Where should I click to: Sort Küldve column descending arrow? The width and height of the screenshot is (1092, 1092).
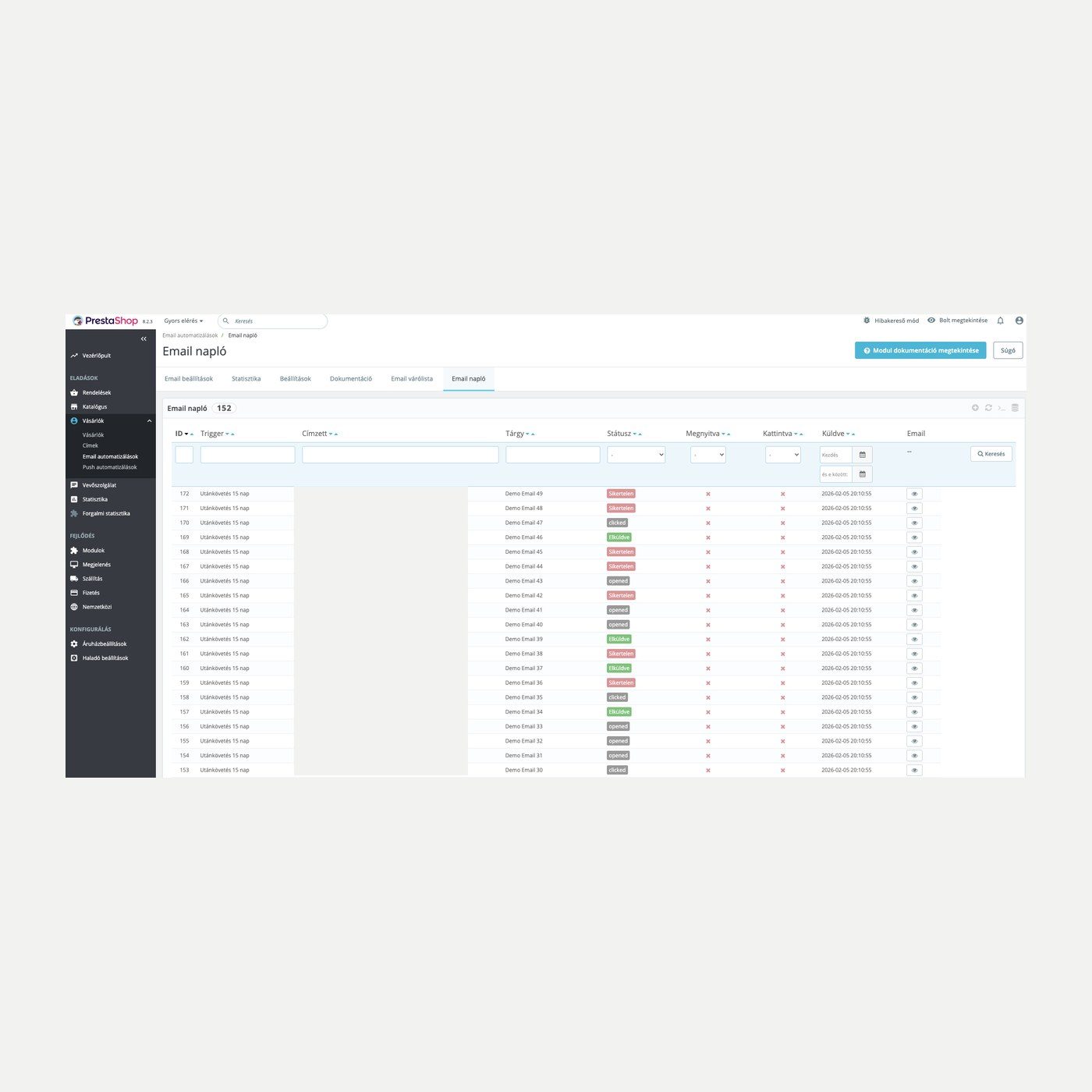[x=848, y=434]
